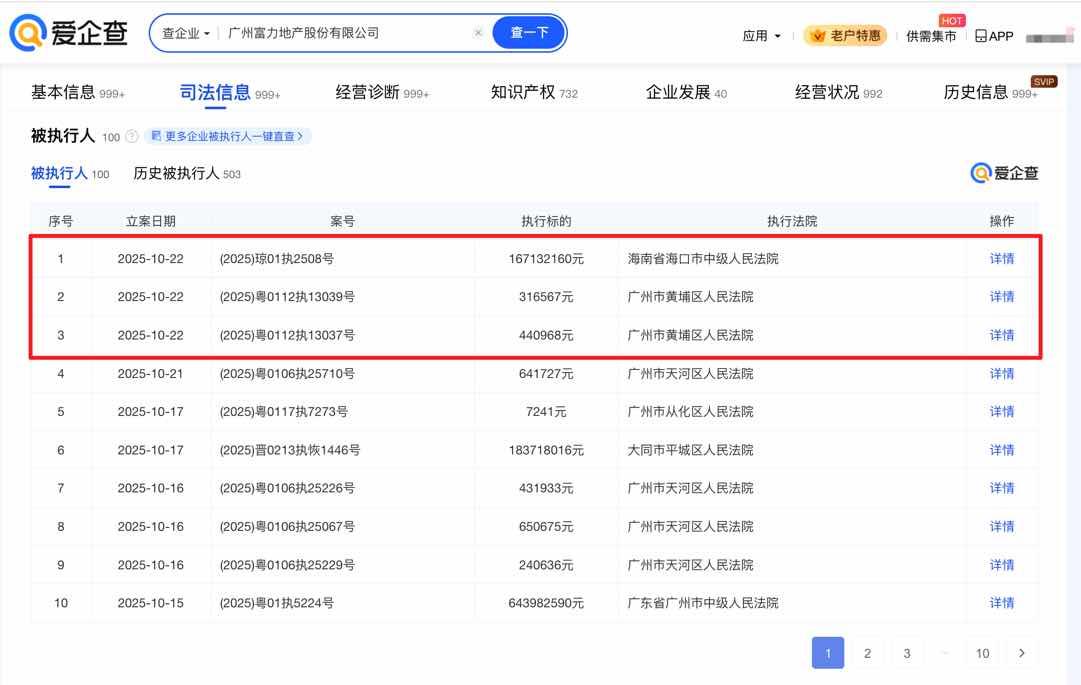Open 详情 for case 粤0106执25710号

click(x=1002, y=374)
